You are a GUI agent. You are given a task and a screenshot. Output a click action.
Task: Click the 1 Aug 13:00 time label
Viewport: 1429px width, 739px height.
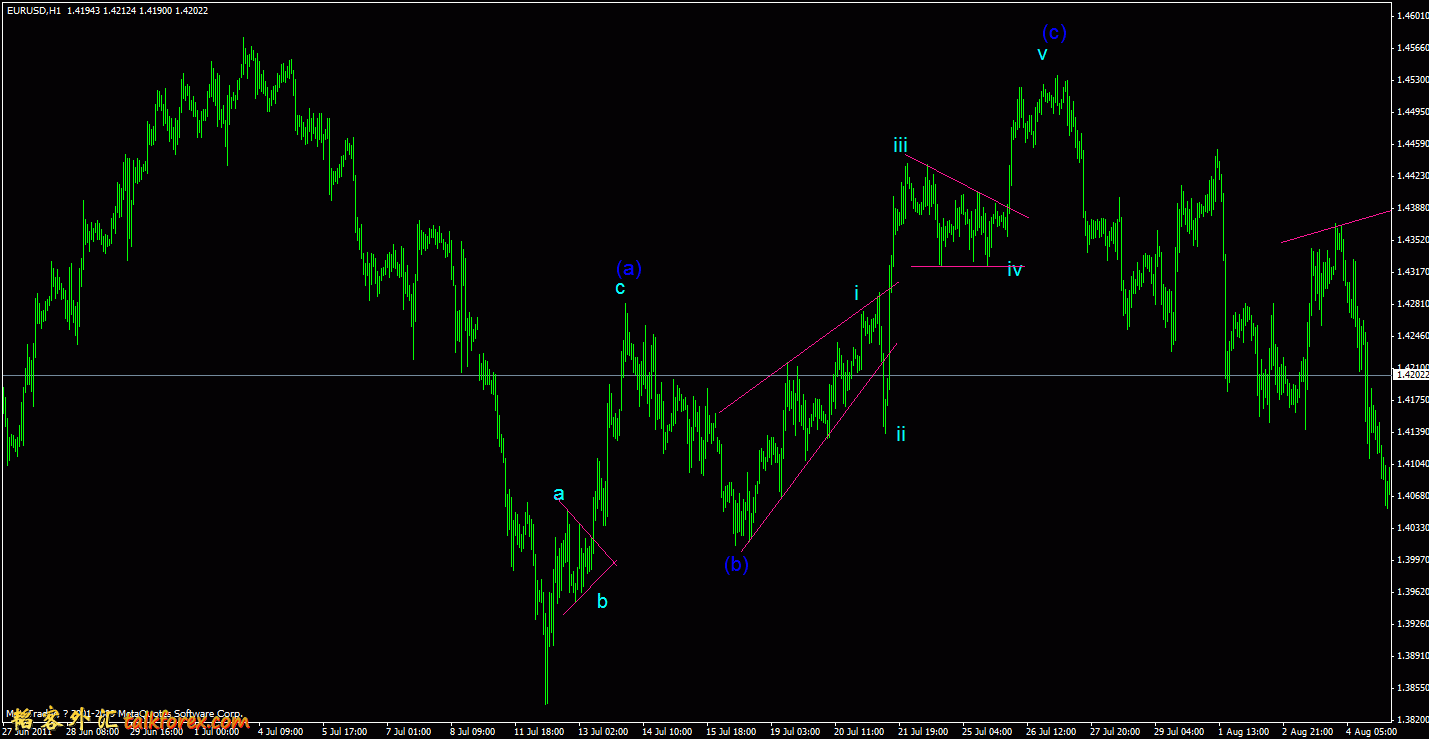(1244, 731)
